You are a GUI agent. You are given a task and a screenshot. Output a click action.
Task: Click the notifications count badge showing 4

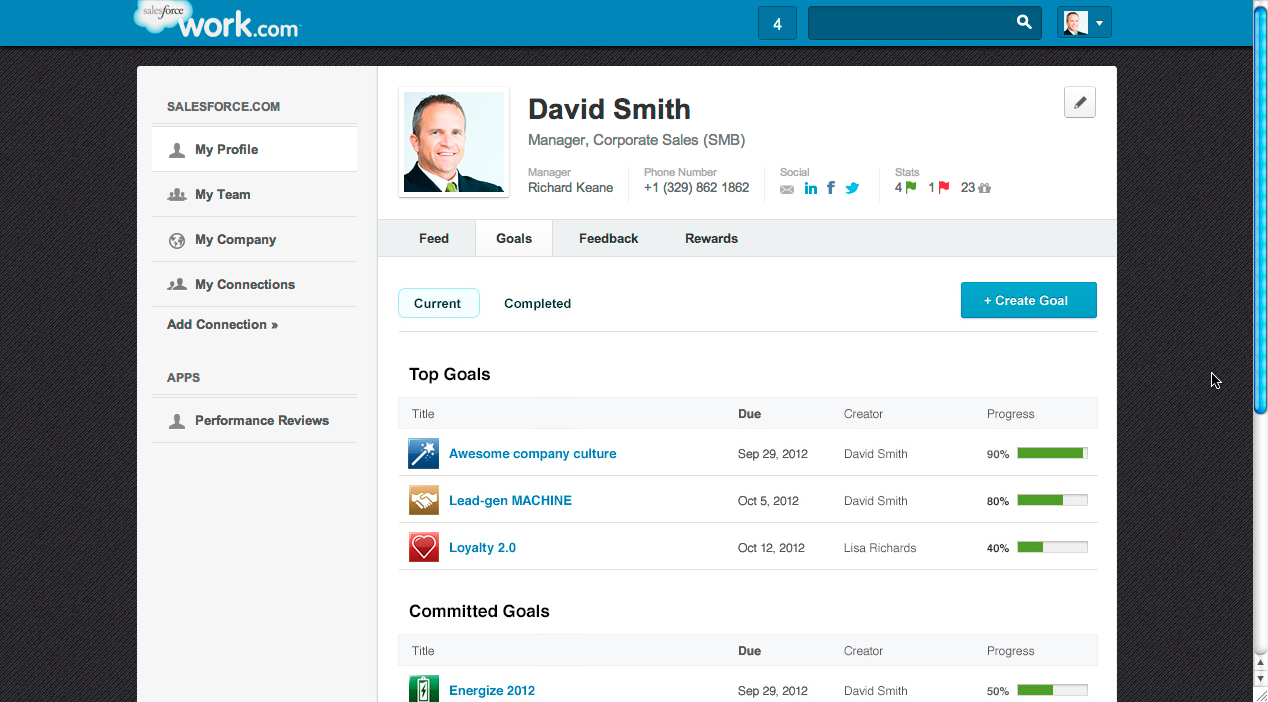pos(777,23)
